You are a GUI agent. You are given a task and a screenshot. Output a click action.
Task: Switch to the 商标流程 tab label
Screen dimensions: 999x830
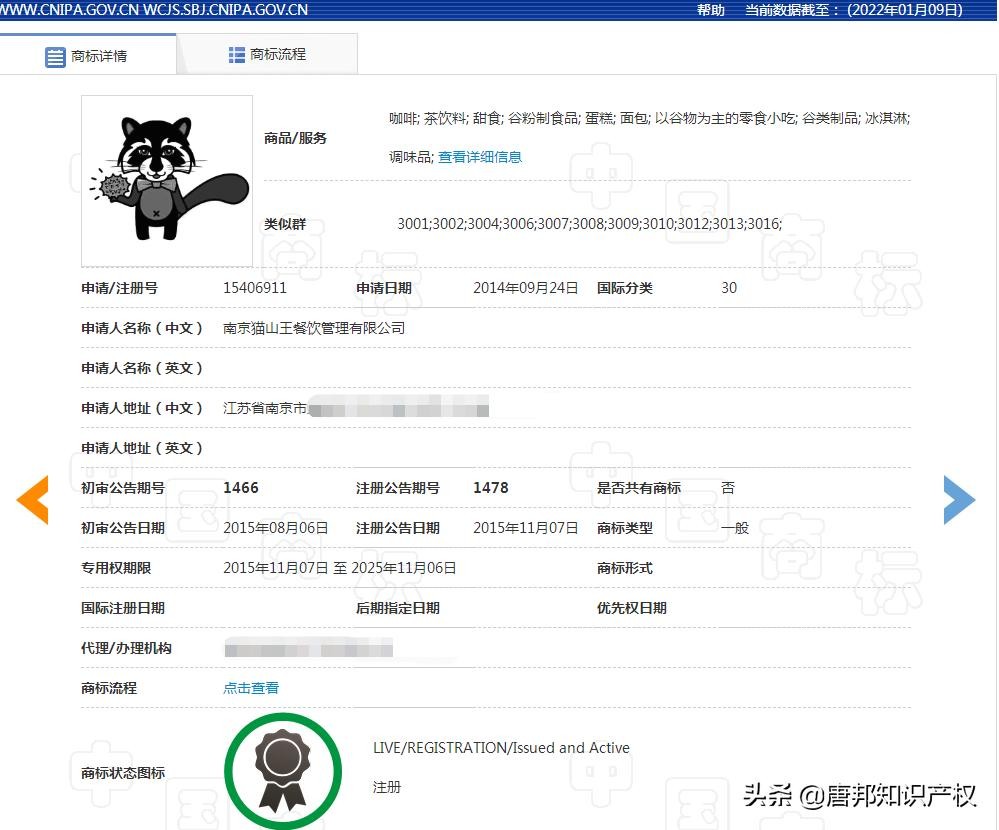pyautogui.click(x=278, y=55)
